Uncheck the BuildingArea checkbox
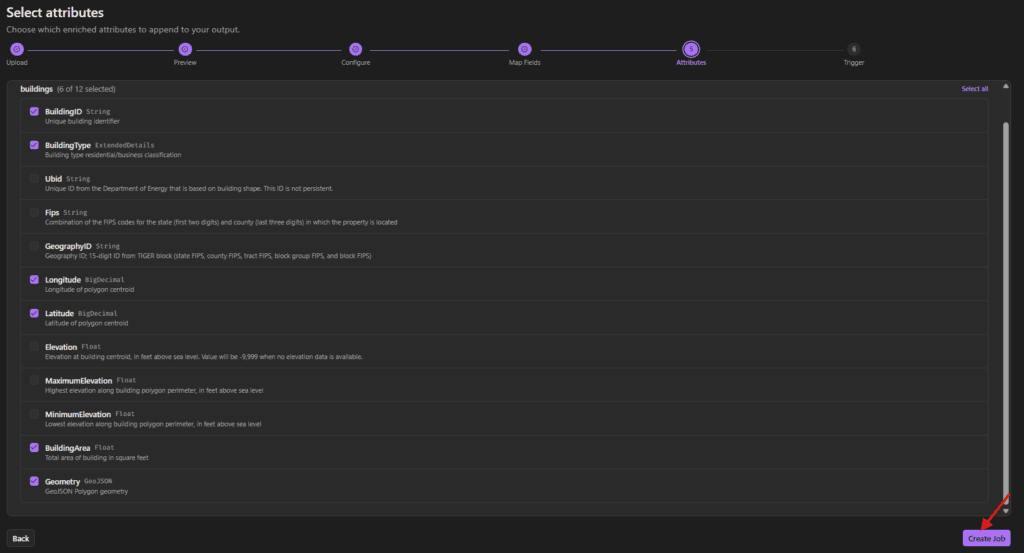 (34, 448)
